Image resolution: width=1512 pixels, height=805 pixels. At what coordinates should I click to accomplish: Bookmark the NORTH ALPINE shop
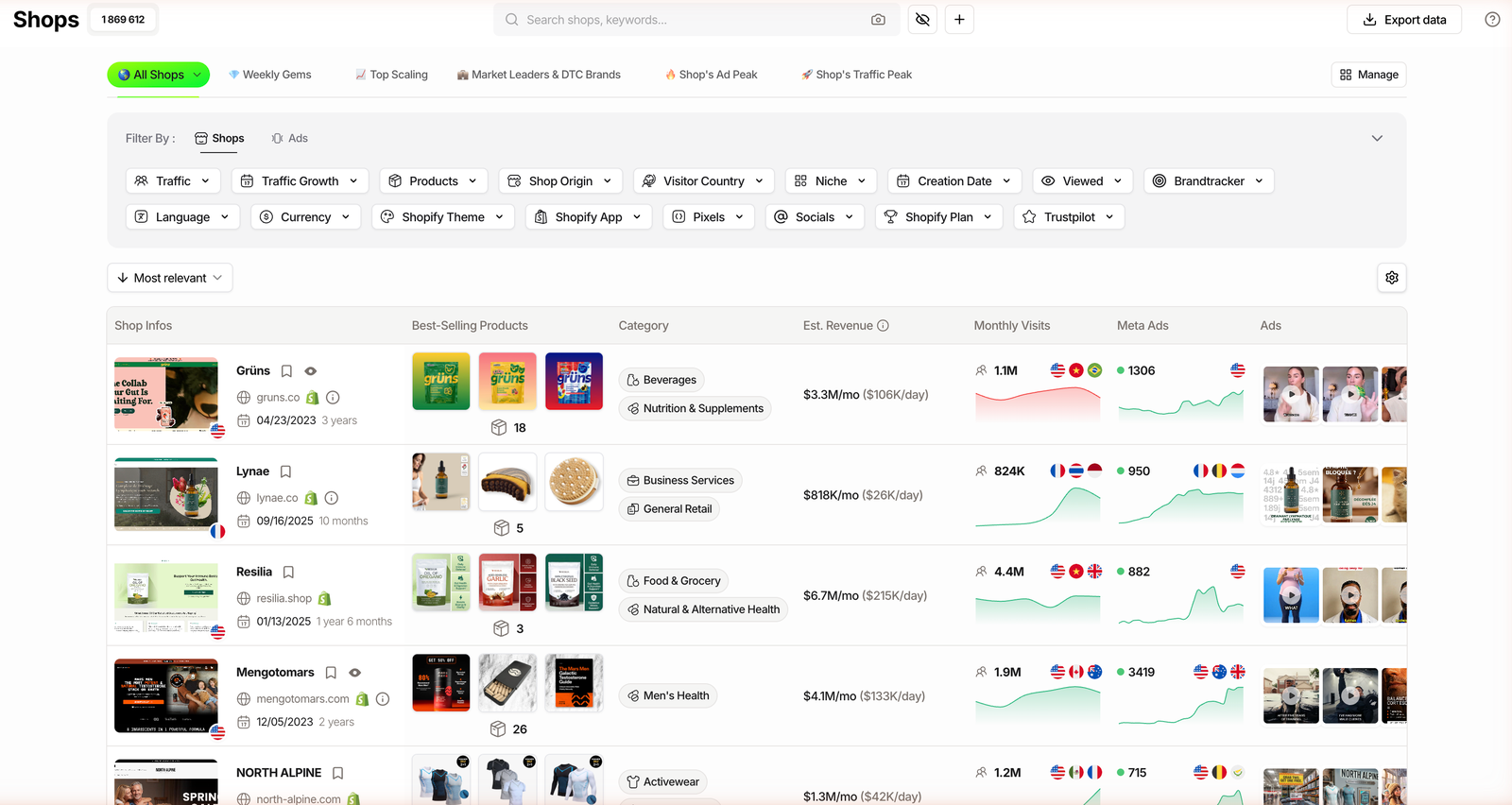[x=337, y=773]
